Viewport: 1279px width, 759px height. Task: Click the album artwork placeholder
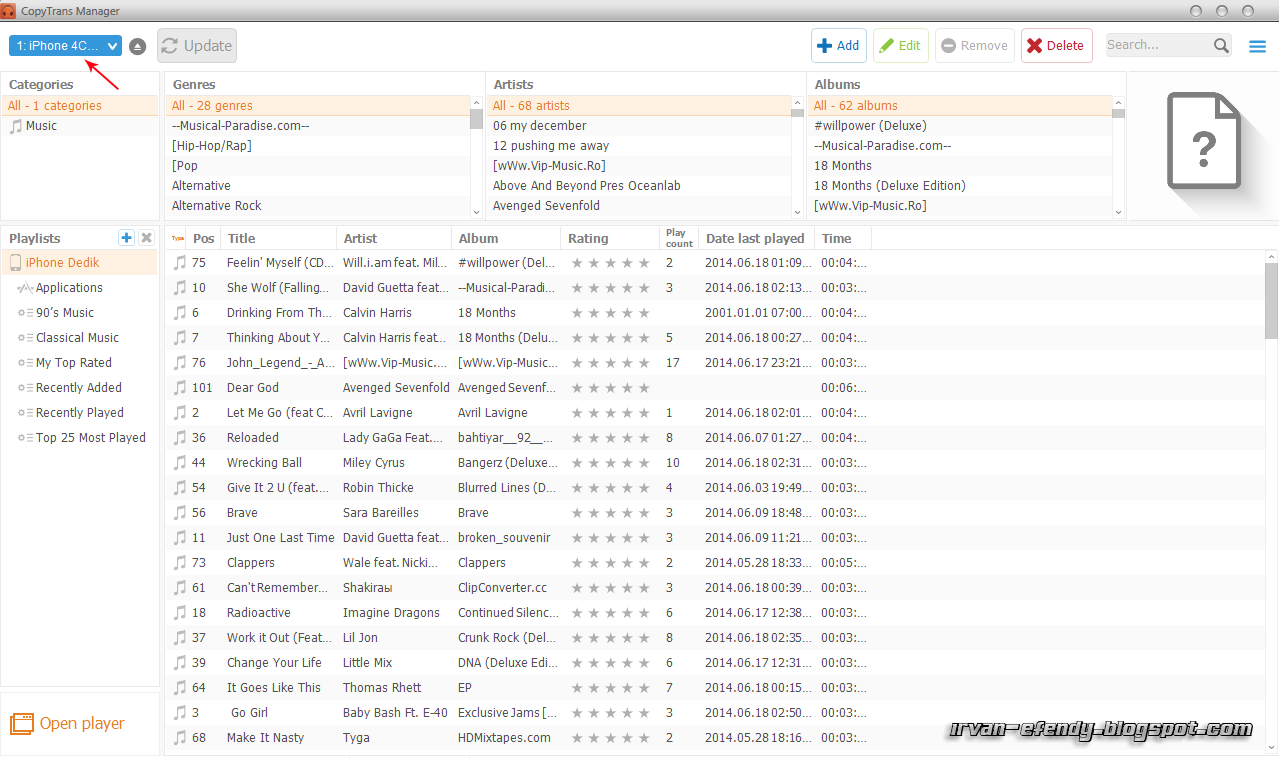click(1203, 142)
